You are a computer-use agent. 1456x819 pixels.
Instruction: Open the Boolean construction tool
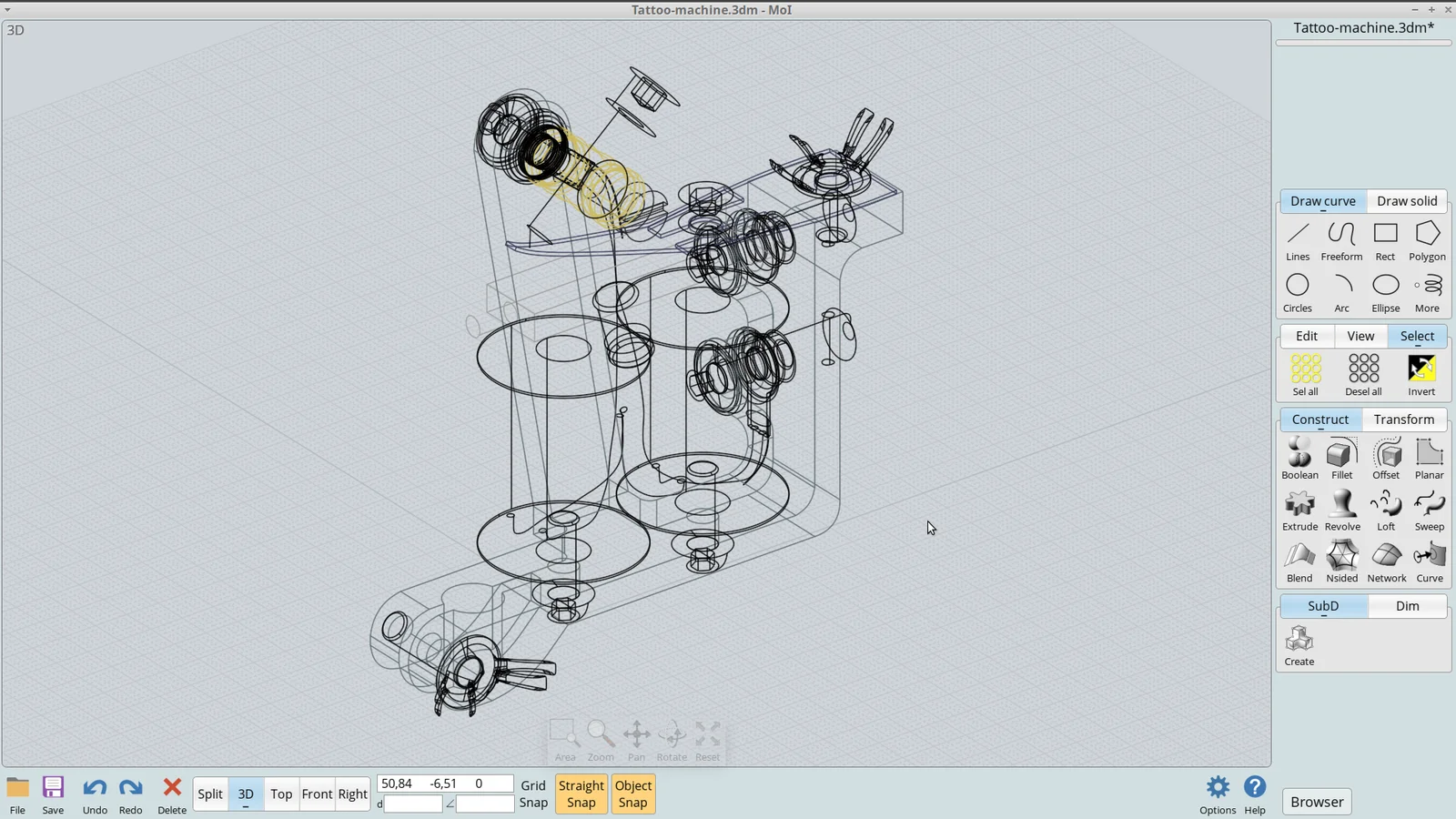tap(1299, 457)
